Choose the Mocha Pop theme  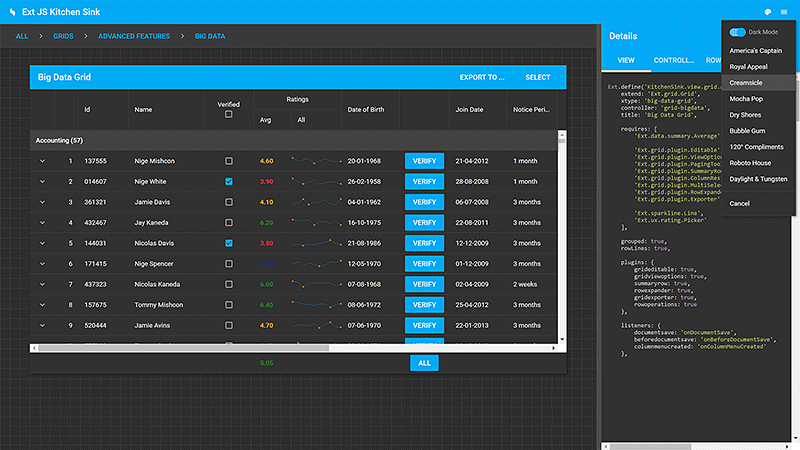pos(746,99)
